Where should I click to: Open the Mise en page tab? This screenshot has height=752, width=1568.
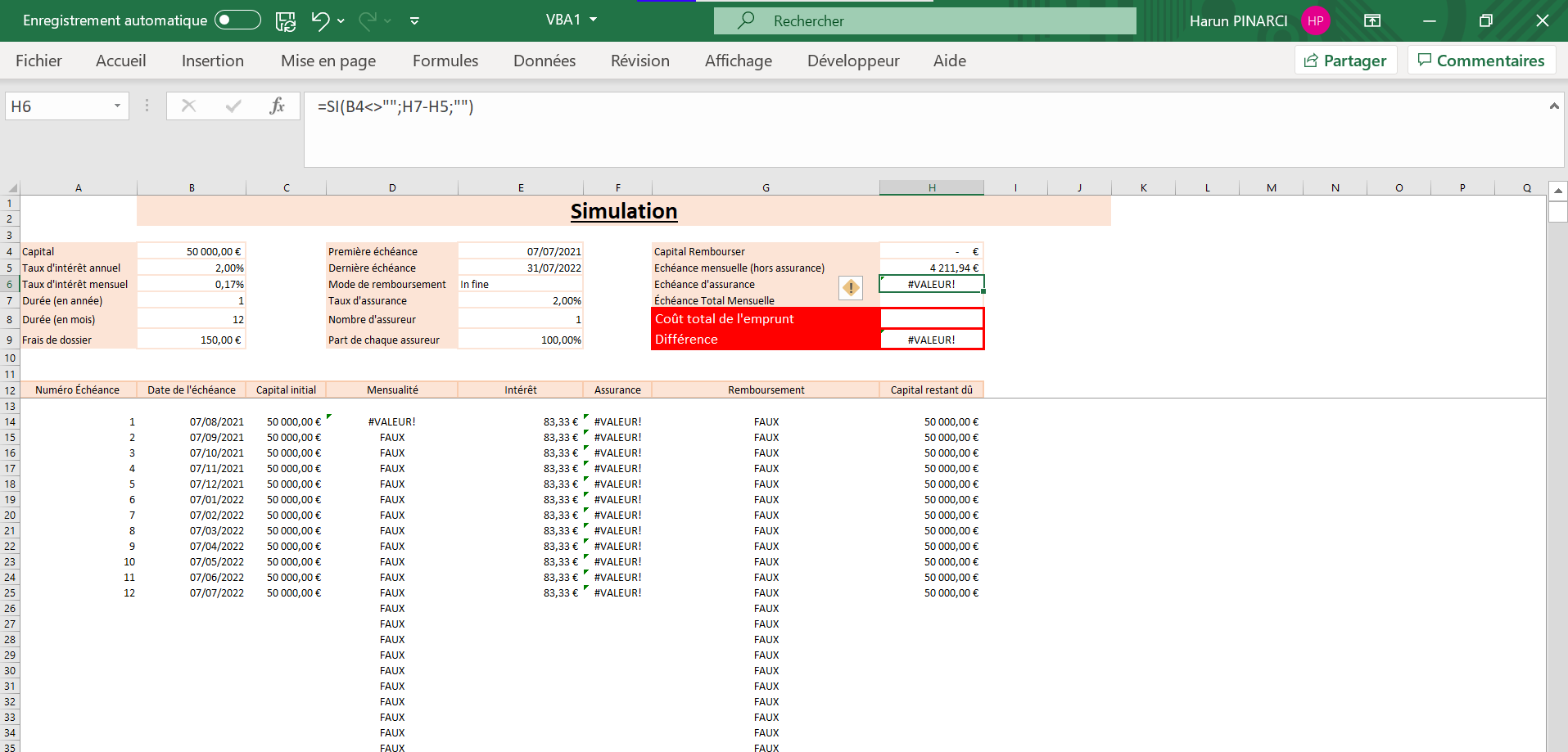(328, 61)
